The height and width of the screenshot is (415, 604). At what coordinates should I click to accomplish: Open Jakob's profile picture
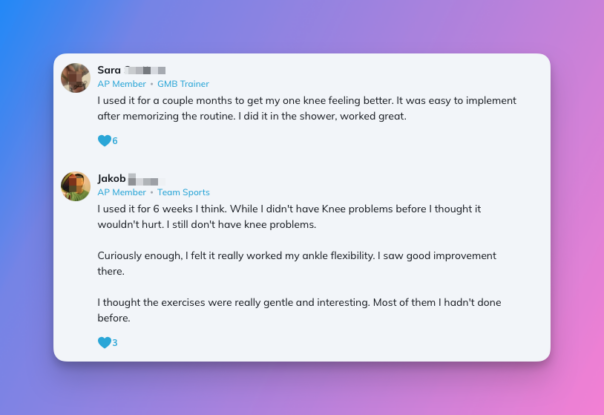click(x=76, y=186)
